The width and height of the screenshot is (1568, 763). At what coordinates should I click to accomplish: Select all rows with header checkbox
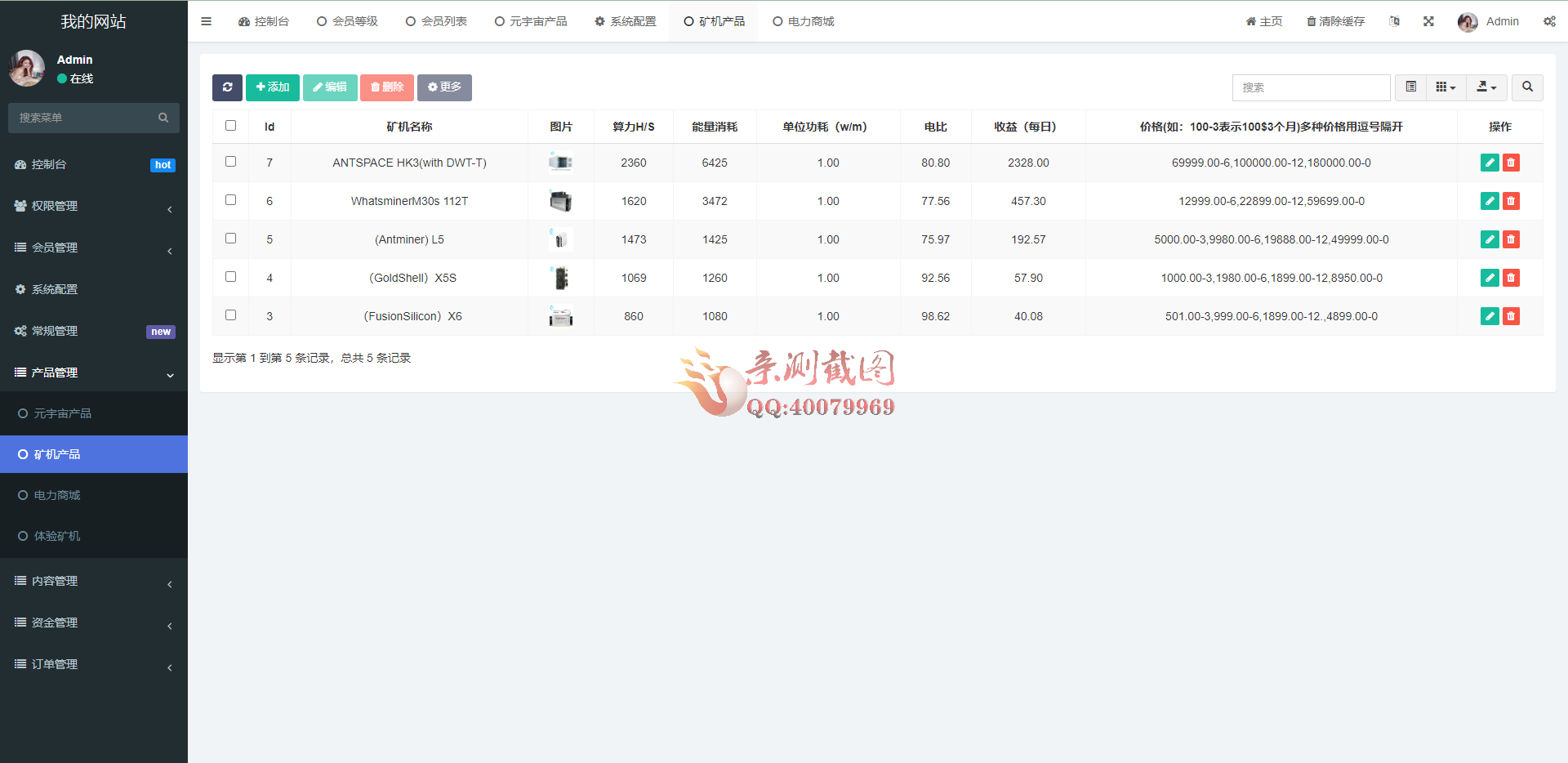point(230,125)
